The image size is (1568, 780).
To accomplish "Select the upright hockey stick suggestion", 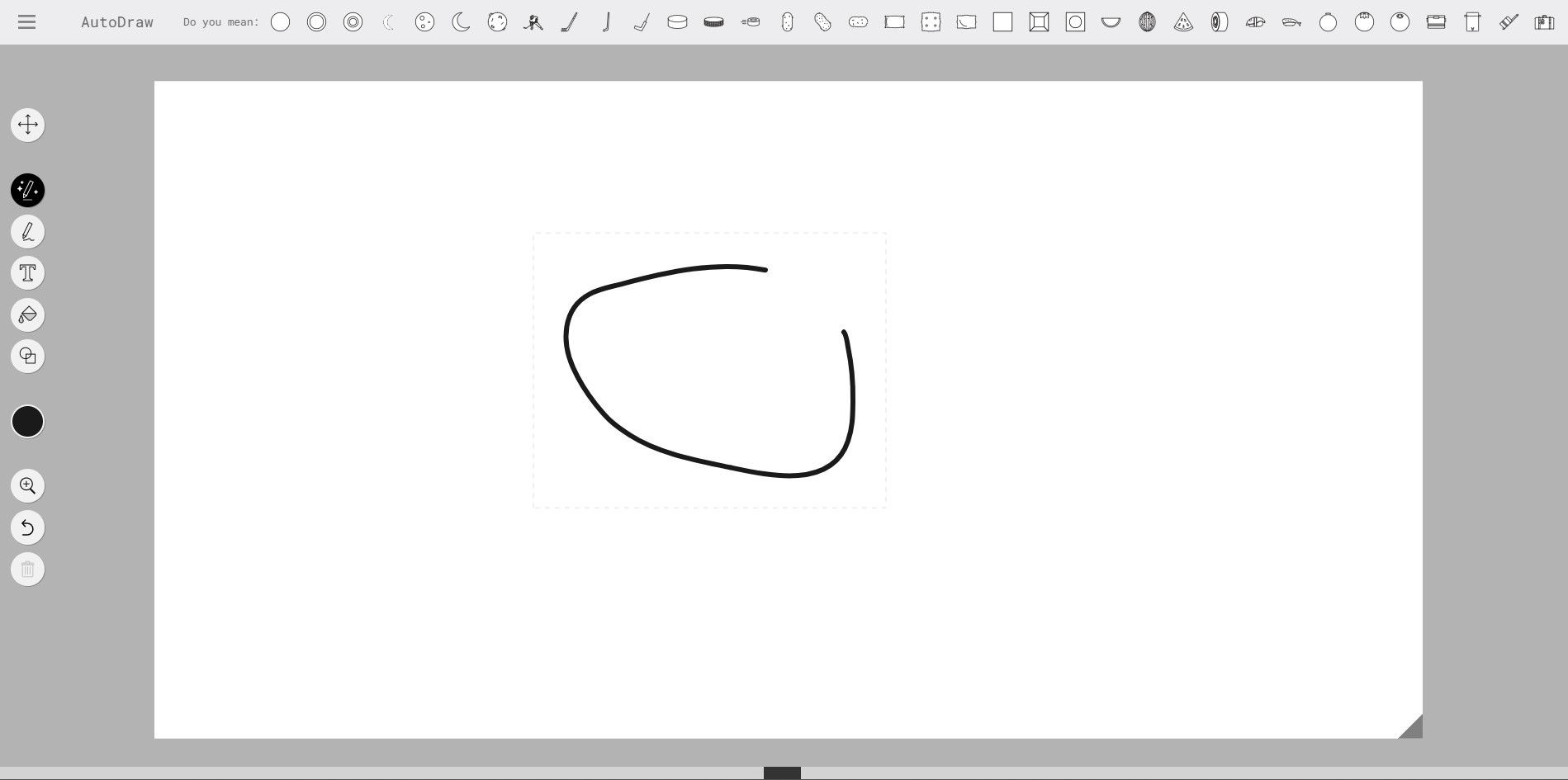I will pyautogui.click(x=606, y=22).
